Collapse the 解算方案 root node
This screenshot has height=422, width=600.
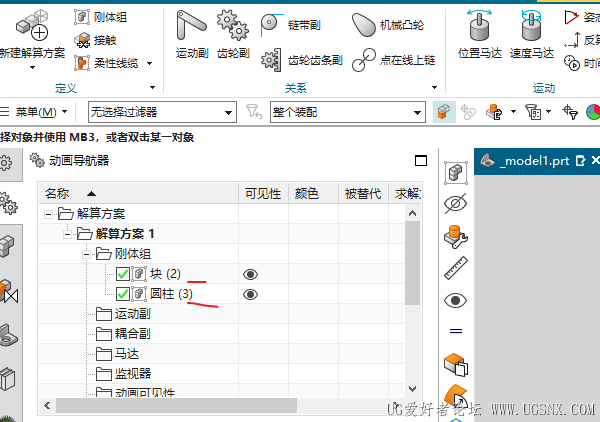(48, 214)
